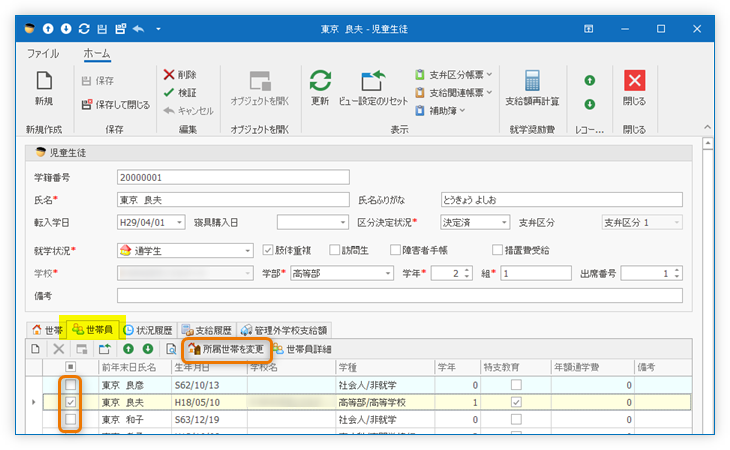730x450 pixels.
Task: Click the 所属世帯を変更 button
Action: click(226, 349)
